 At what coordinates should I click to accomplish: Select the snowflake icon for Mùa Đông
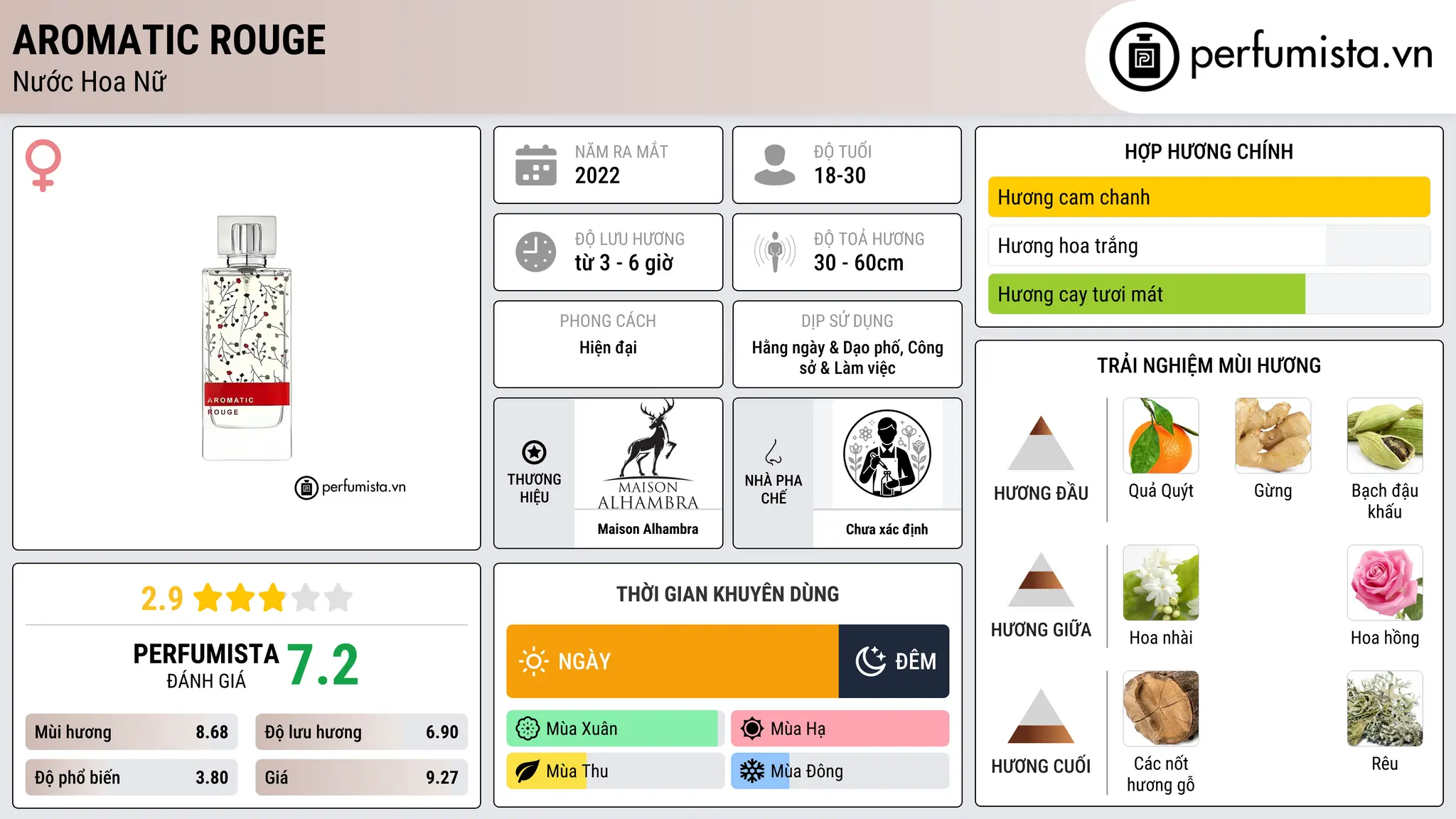[x=751, y=771]
